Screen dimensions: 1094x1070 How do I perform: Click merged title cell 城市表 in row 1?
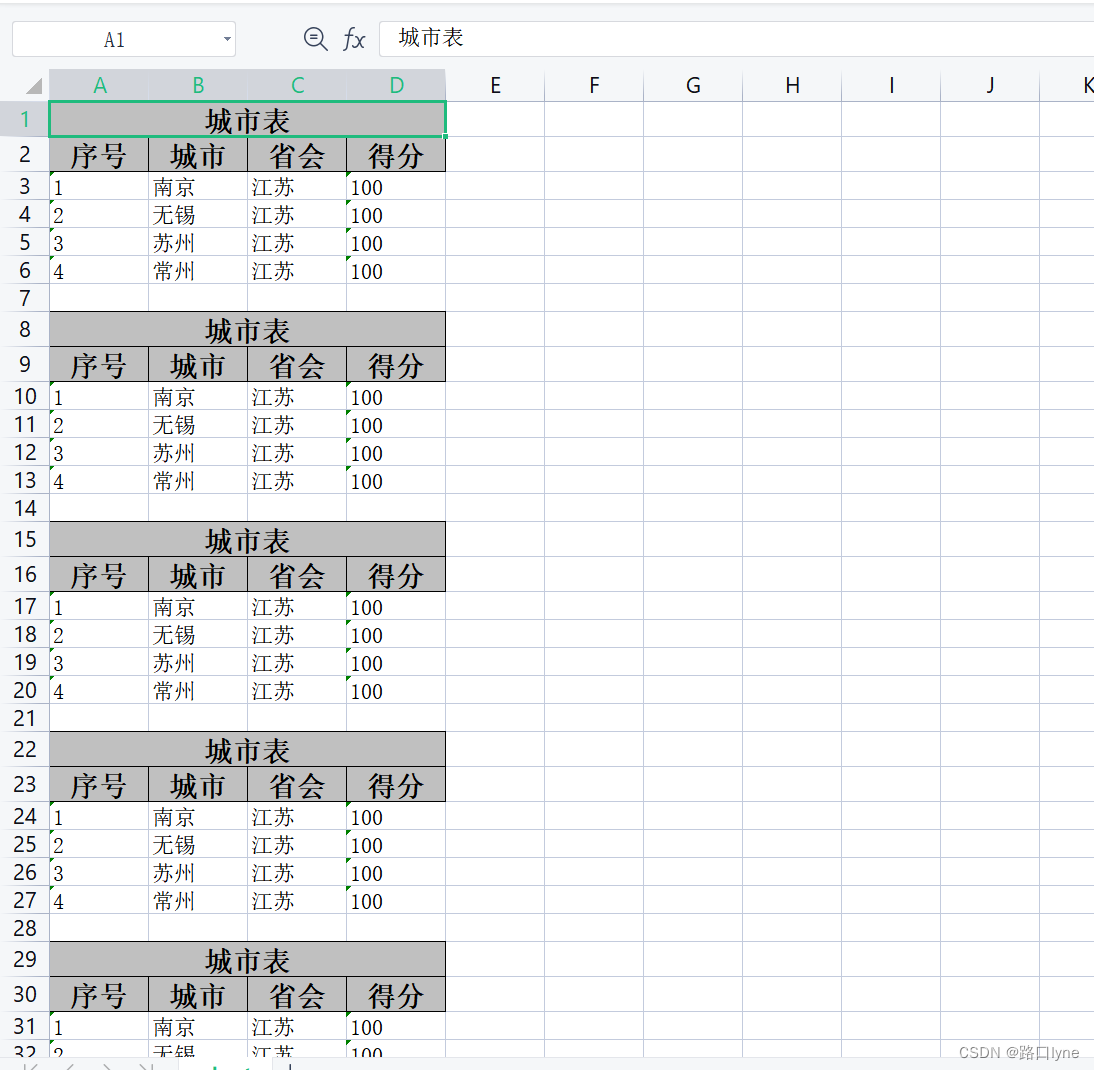pos(248,119)
